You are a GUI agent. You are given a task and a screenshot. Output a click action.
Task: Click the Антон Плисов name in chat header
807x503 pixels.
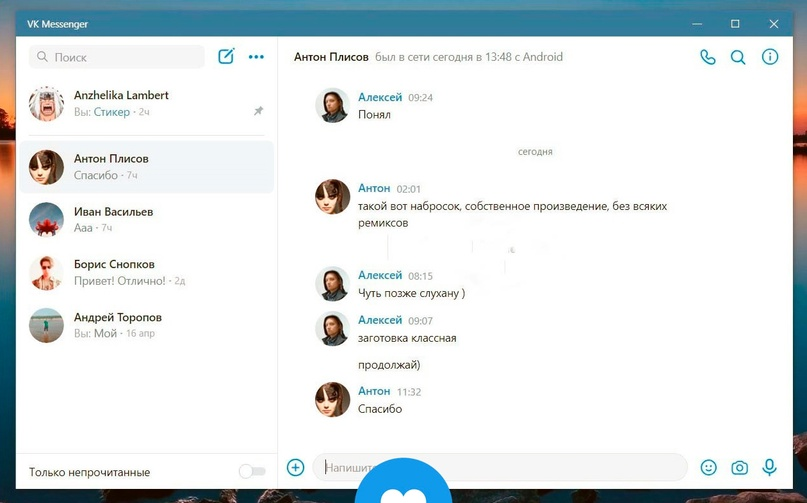[331, 57]
